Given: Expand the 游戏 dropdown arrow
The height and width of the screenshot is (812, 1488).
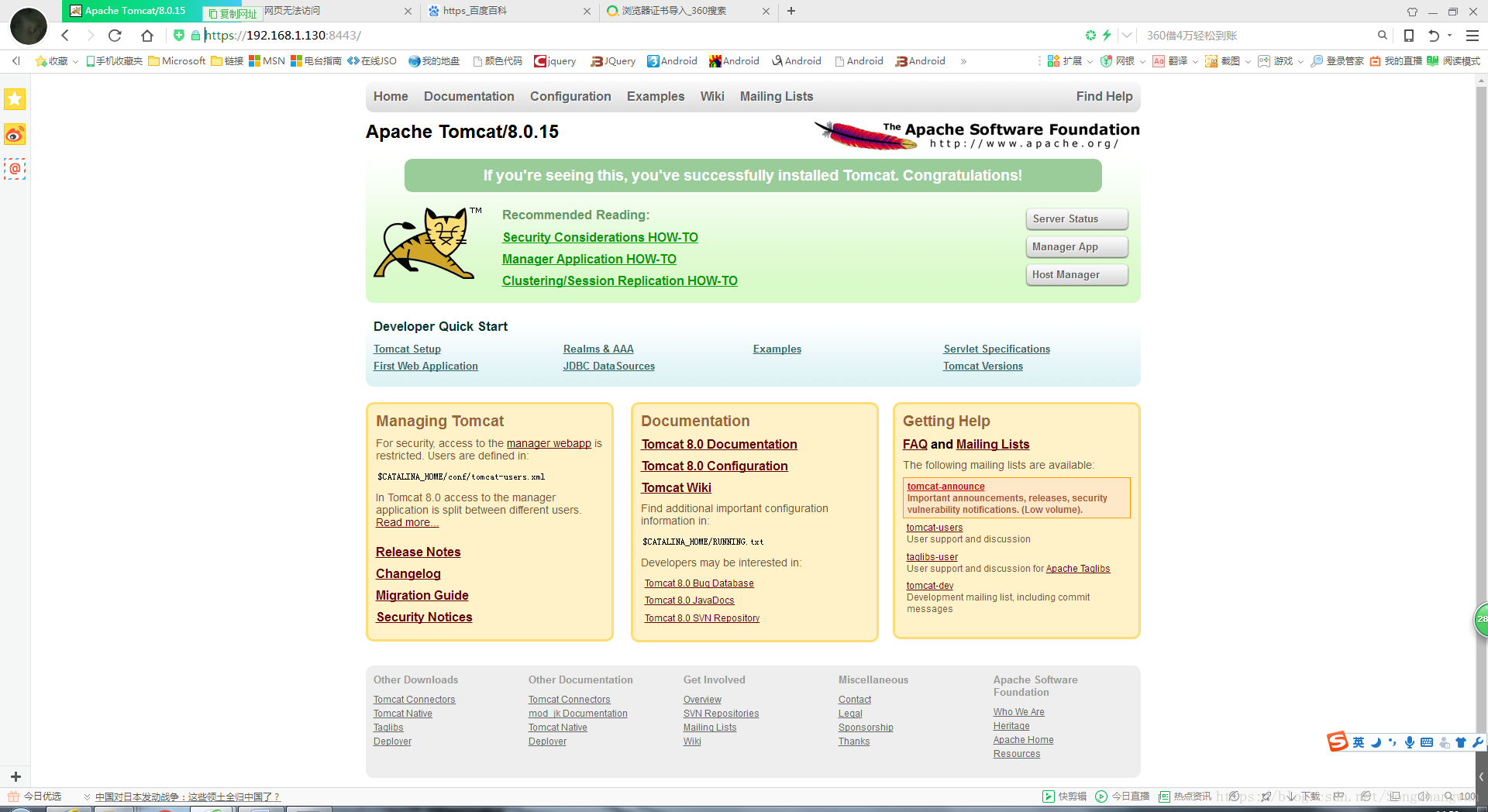Looking at the screenshot, I should click(x=1300, y=61).
